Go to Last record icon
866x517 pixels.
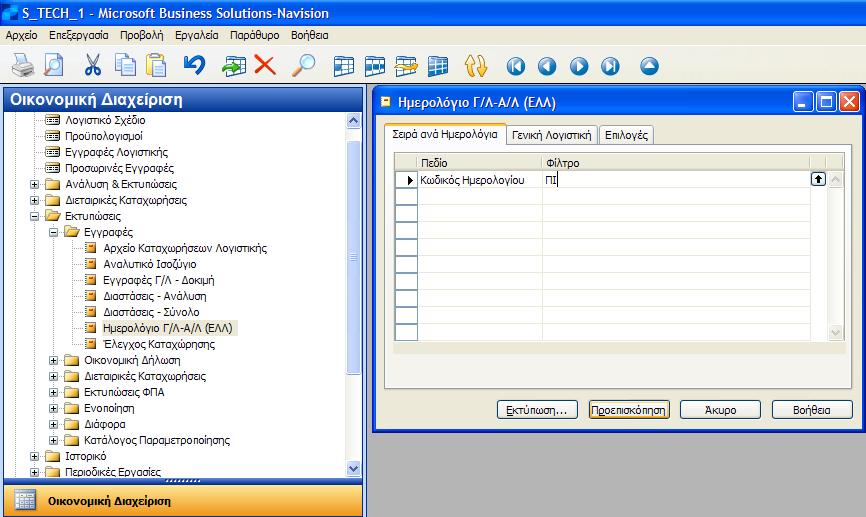click(610, 66)
